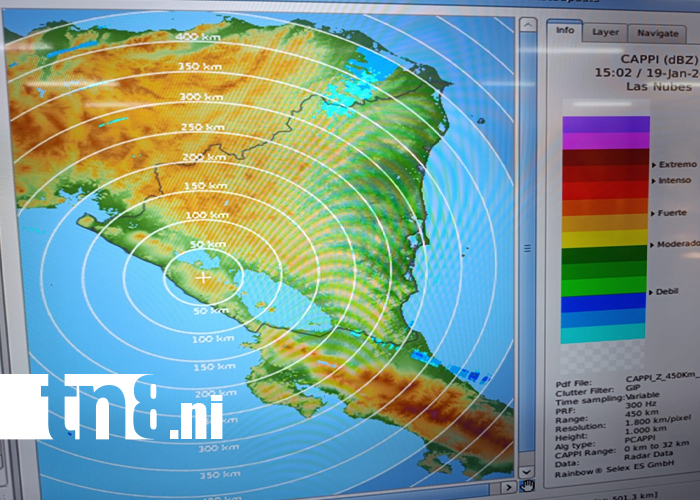Screen dimensions: 700x500
Task: Click the vertical scrollbar grip handle
Action: [x=527, y=248]
